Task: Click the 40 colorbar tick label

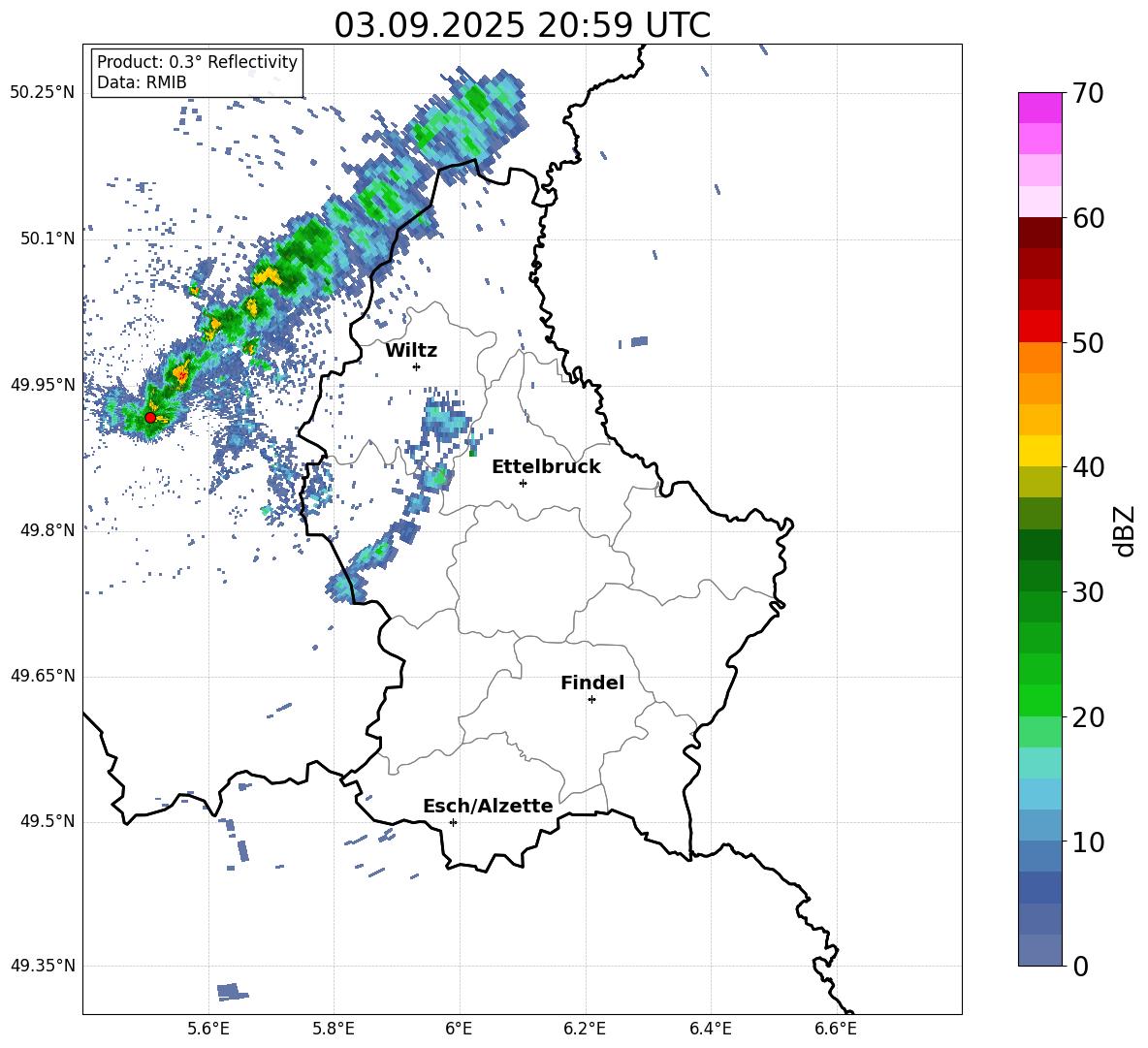Action: coord(1088,467)
